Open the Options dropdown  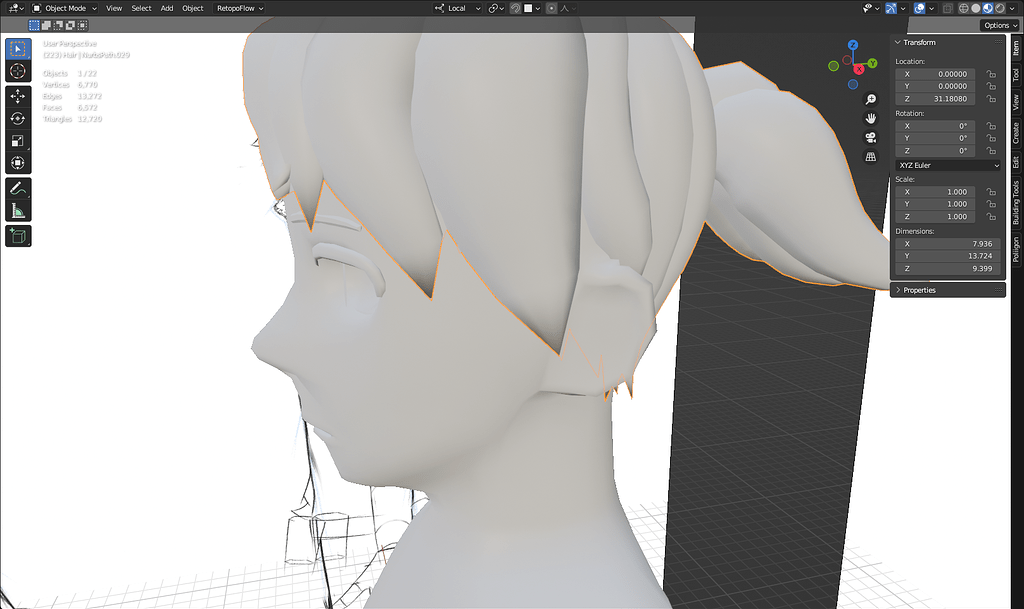[999, 25]
